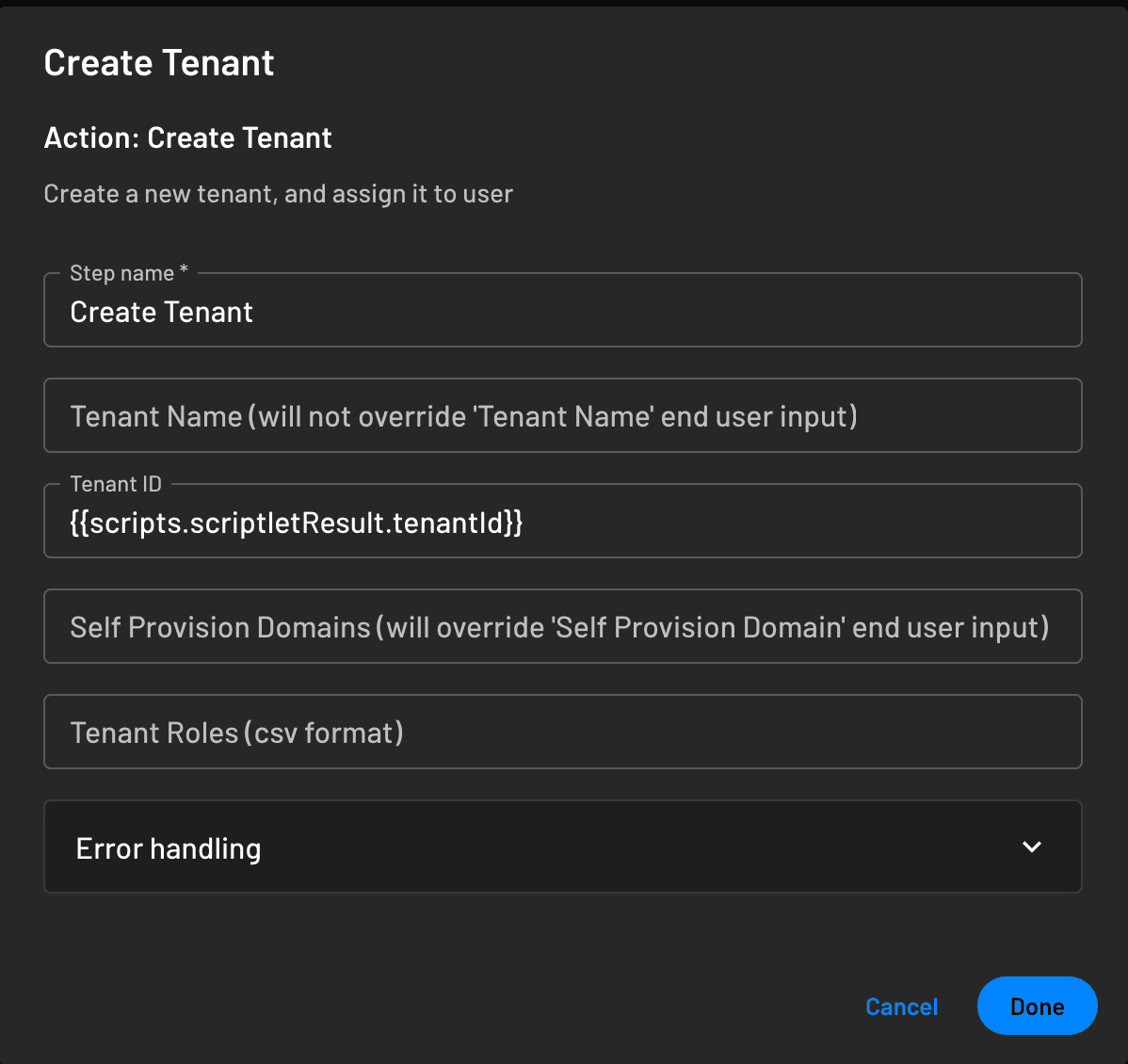Click the Action: Create Tenant heading
The width and height of the screenshot is (1128, 1064).
pos(187,137)
